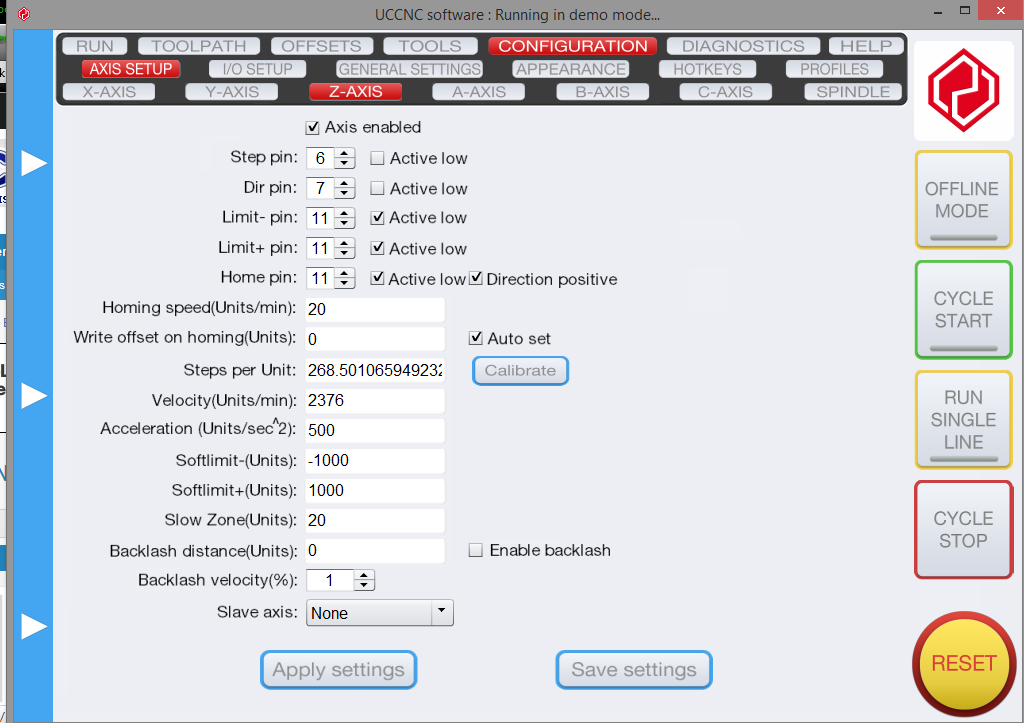1024x723 pixels.
Task: Click the CYCLE START button
Action: point(963,309)
